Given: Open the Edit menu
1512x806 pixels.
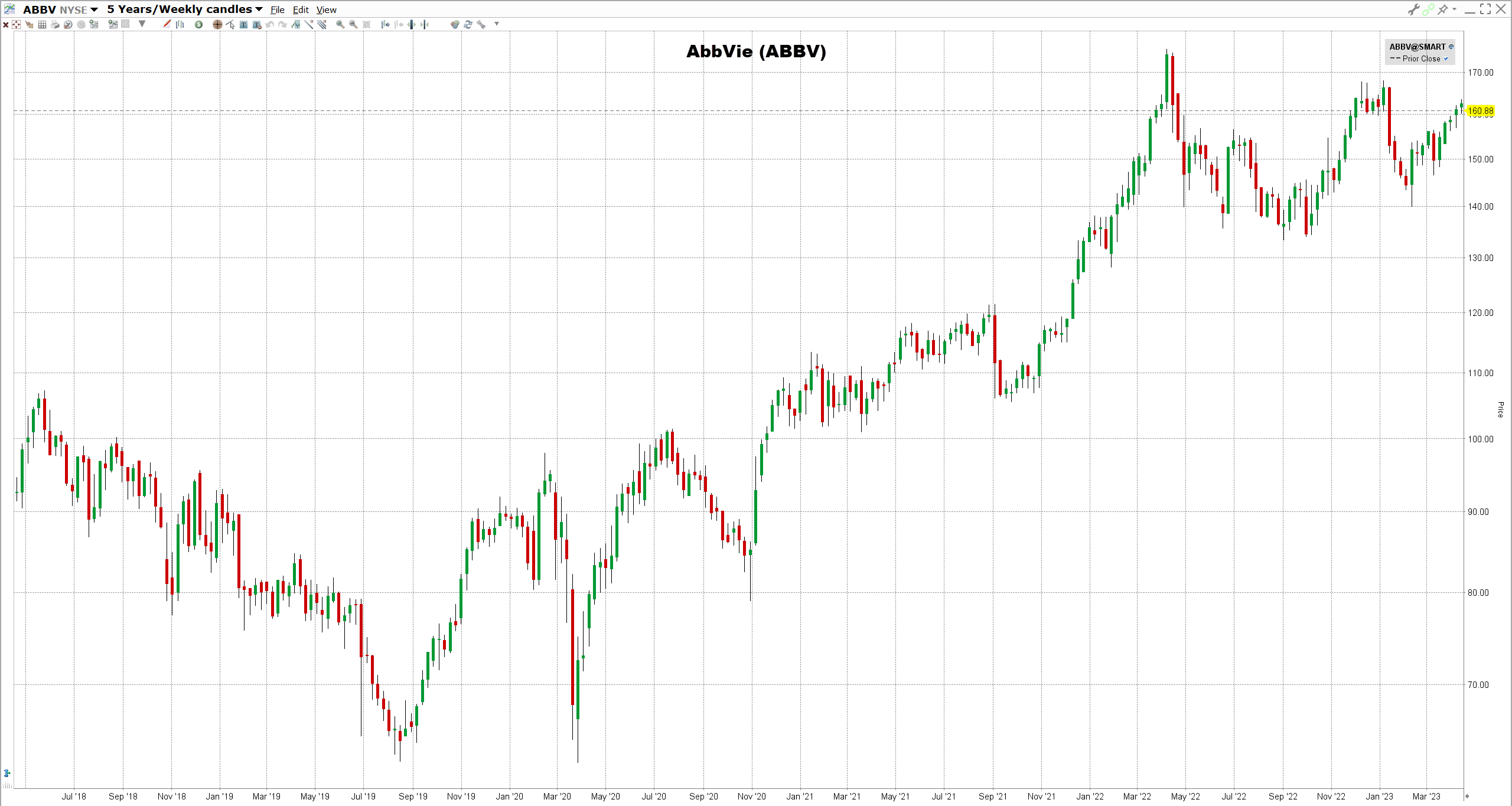Looking at the screenshot, I should (301, 10).
